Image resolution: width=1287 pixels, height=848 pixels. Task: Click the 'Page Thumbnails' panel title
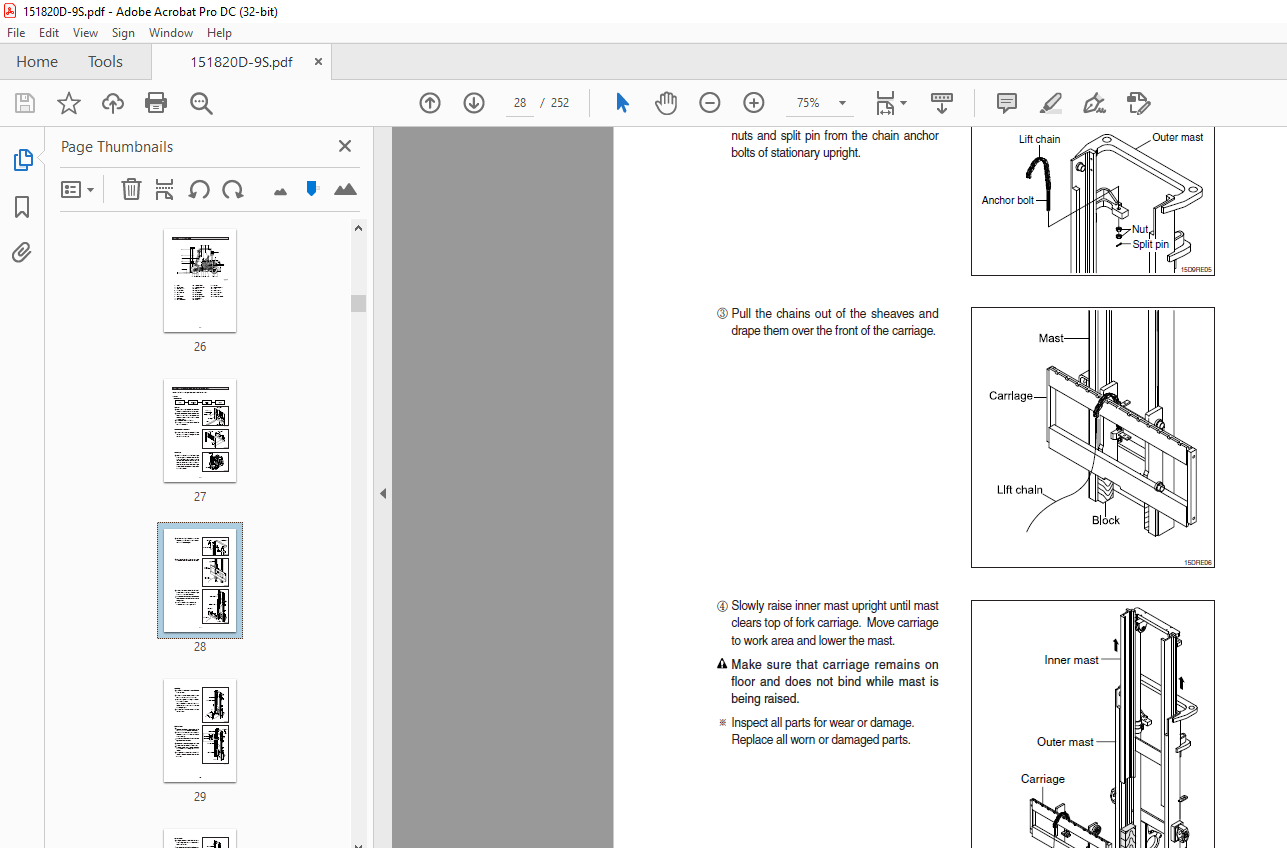pos(117,147)
